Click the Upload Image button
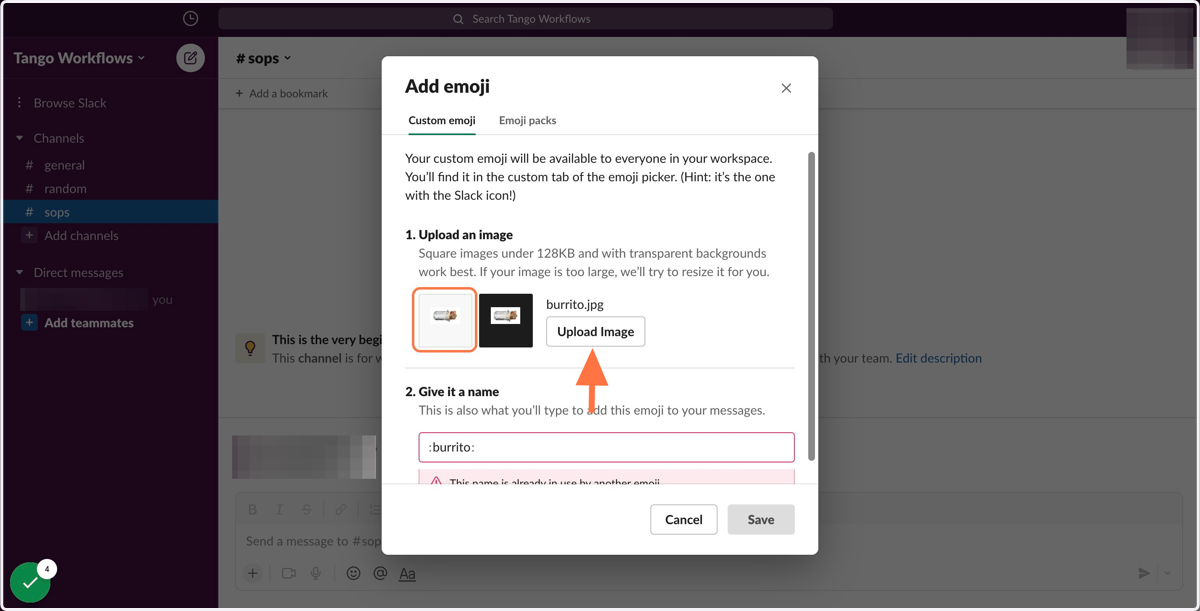 point(596,332)
